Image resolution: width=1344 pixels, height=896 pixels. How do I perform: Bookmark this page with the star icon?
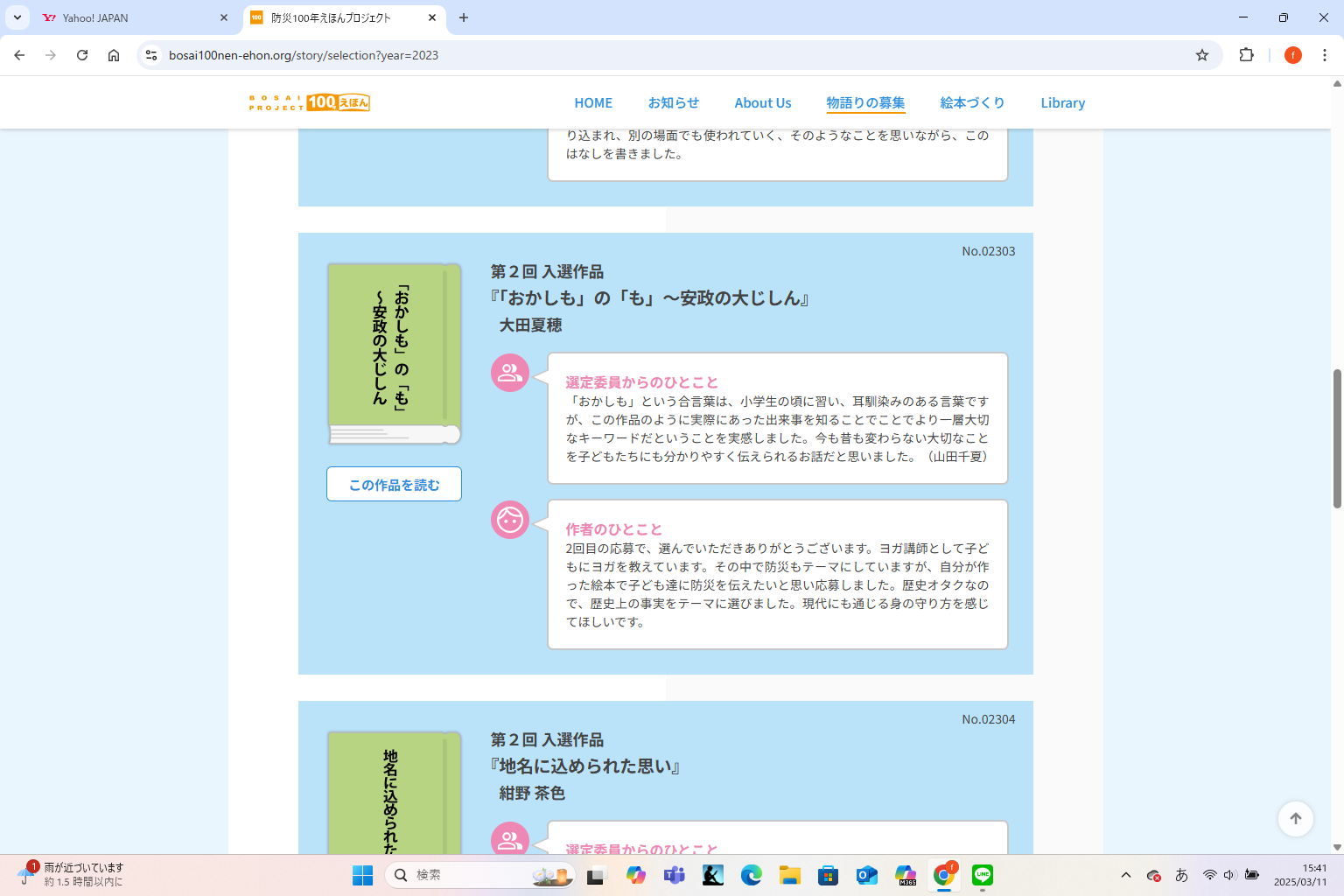[x=1202, y=55]
